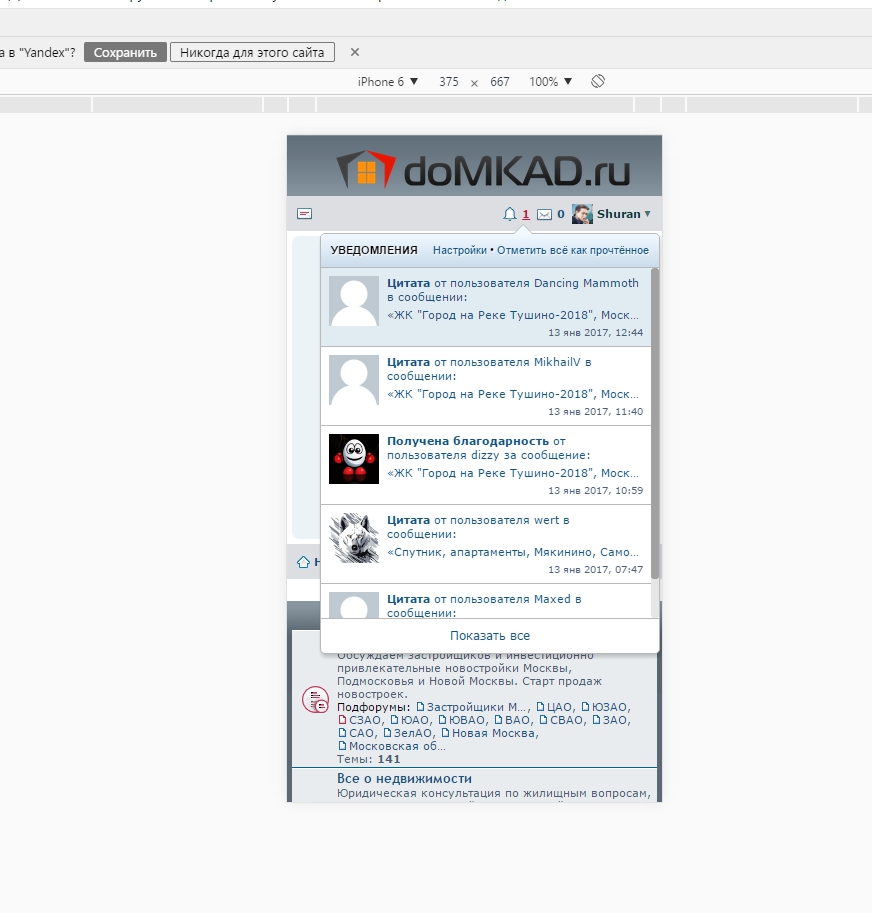Image resolution: width=872 pixels, height=913 pixels.
Task: Open the iPhone 6 device dropdown
Action: point(388,82)
